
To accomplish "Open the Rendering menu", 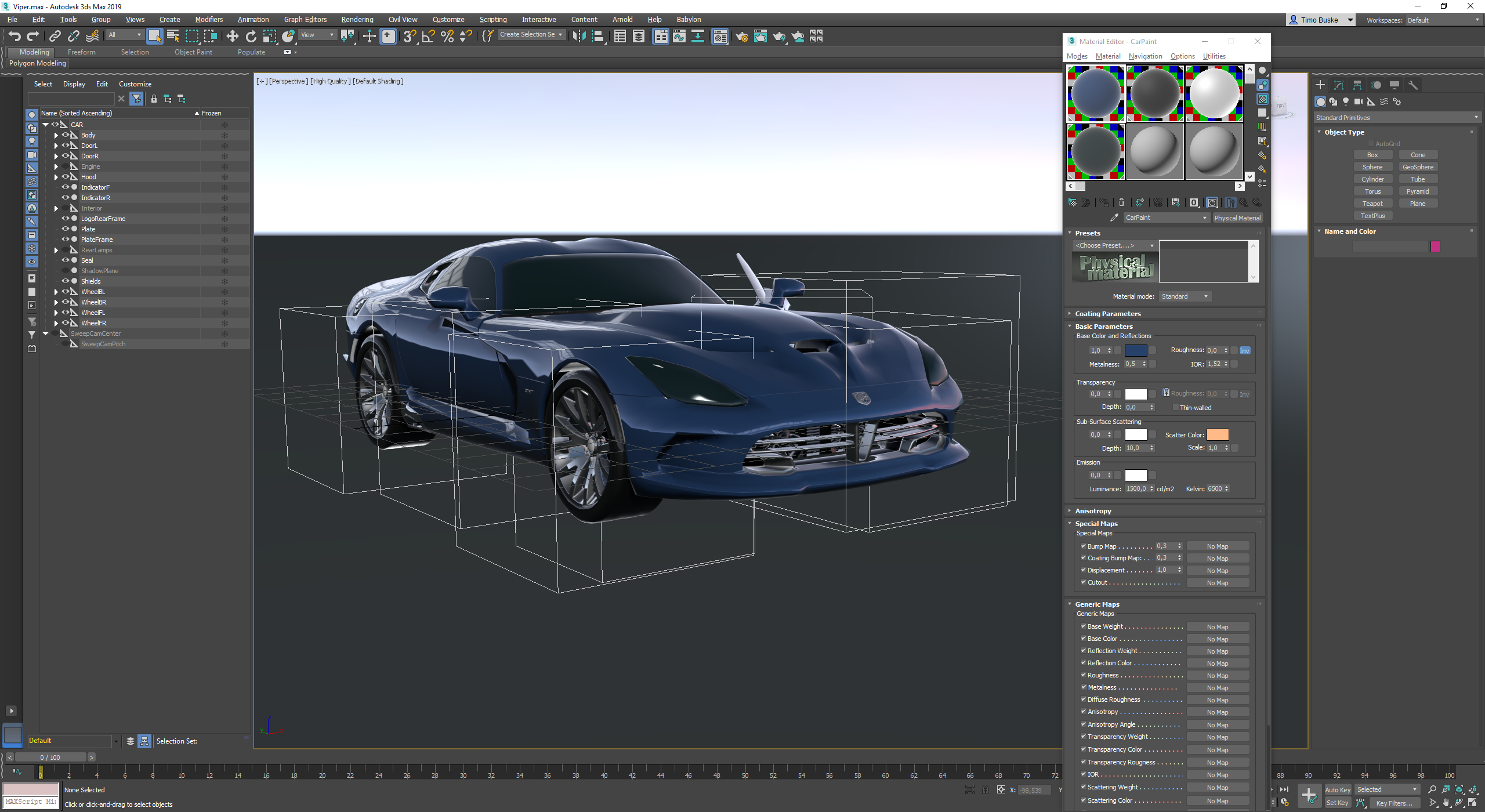I will click(357, 20).
